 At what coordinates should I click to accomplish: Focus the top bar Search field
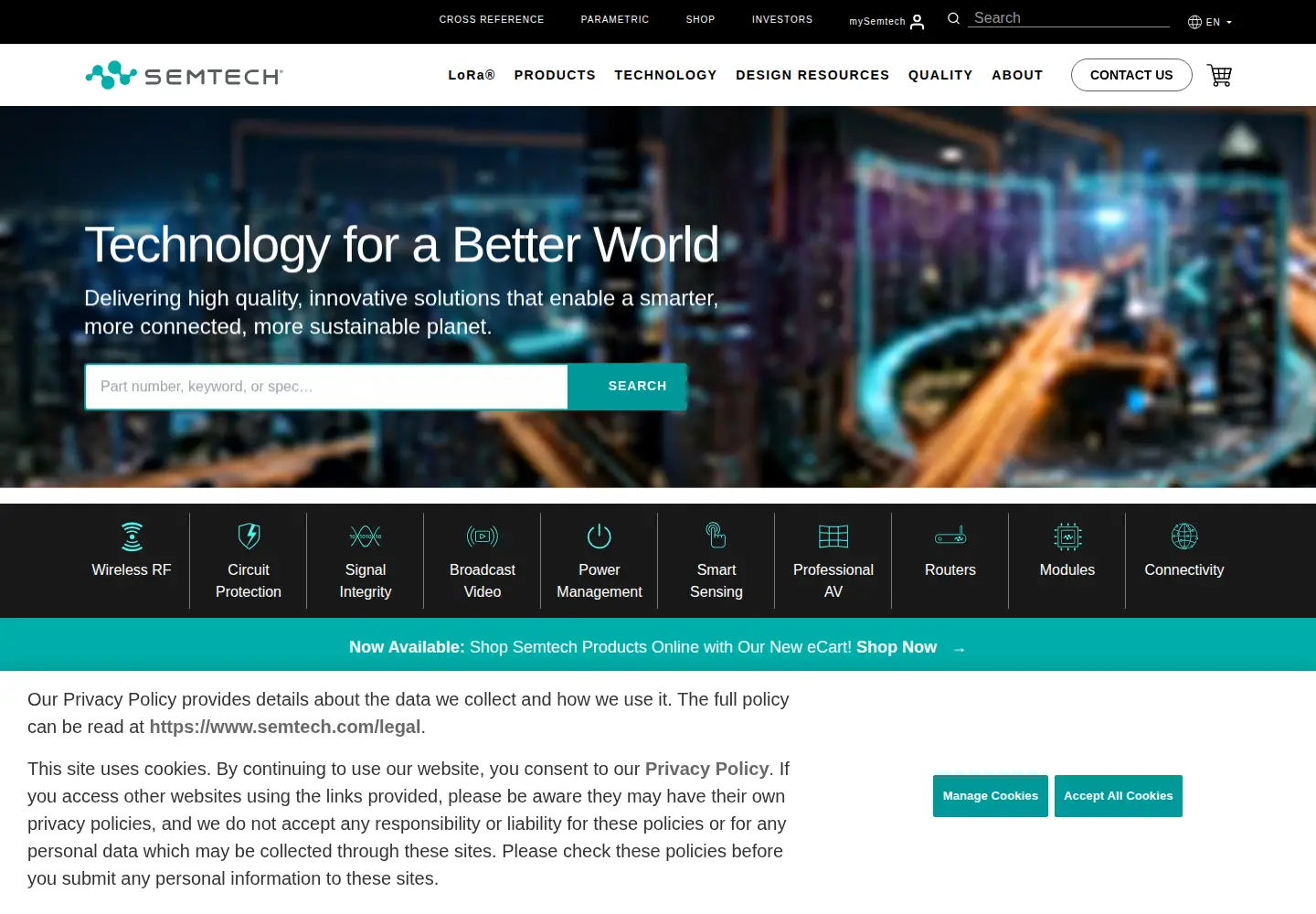click(x=1068, y=18)
